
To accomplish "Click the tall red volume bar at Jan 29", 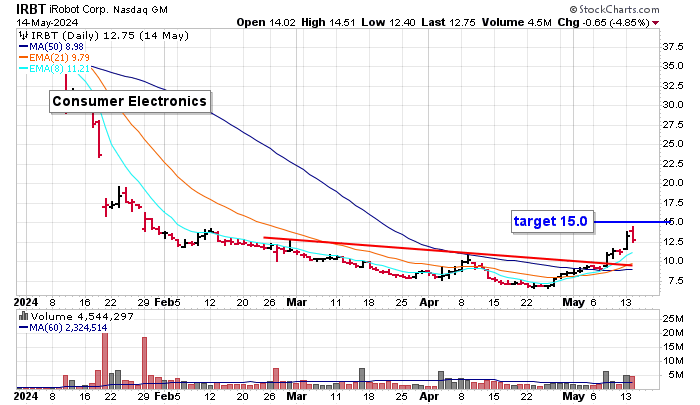I will click(144, 363).
